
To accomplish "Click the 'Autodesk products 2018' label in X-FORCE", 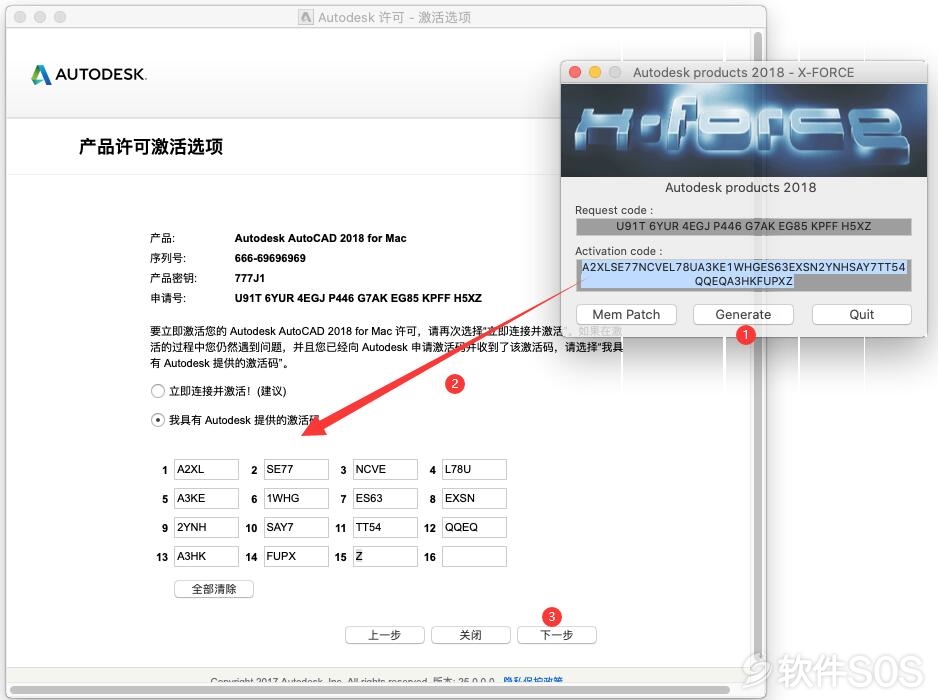I will [741, 187].
